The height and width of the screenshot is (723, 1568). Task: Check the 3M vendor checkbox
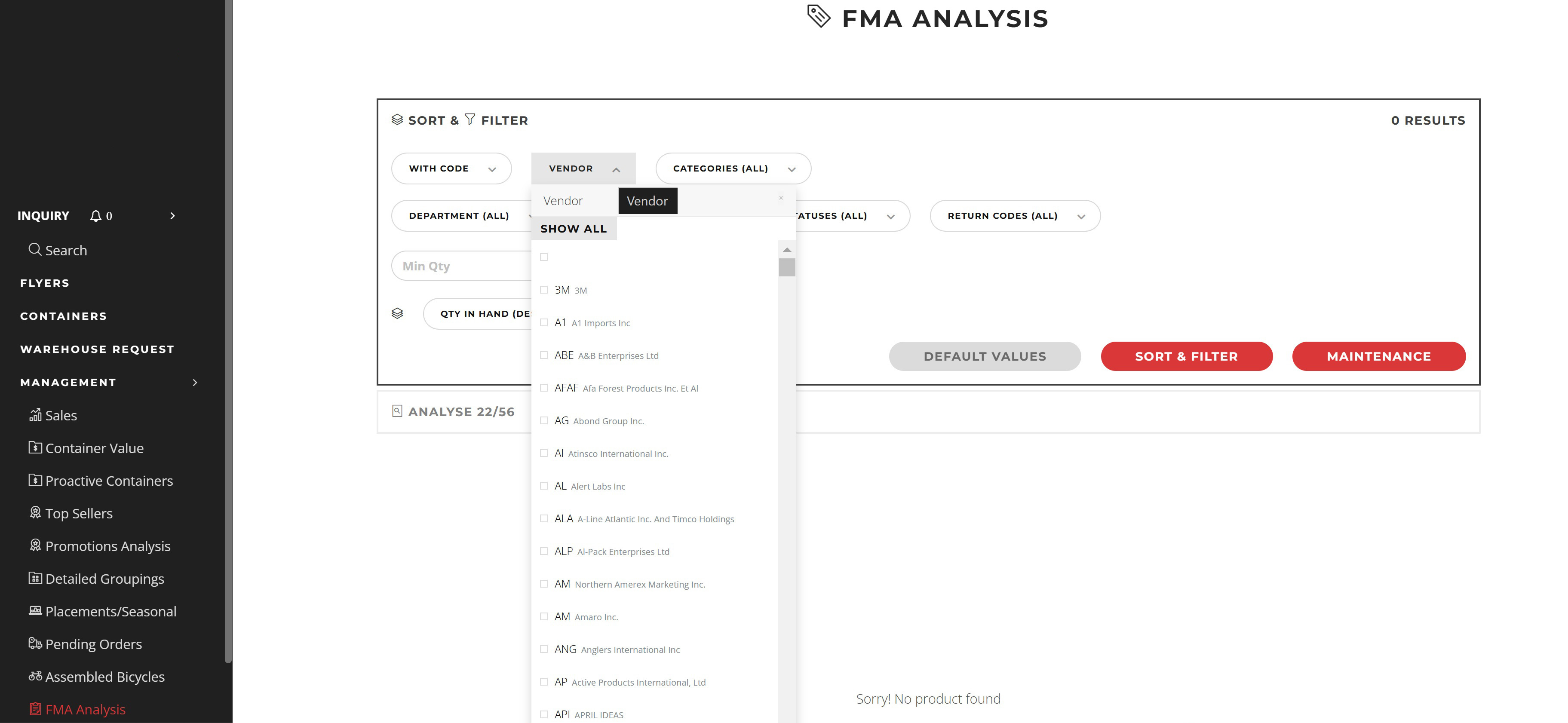(x=544, y=290)
